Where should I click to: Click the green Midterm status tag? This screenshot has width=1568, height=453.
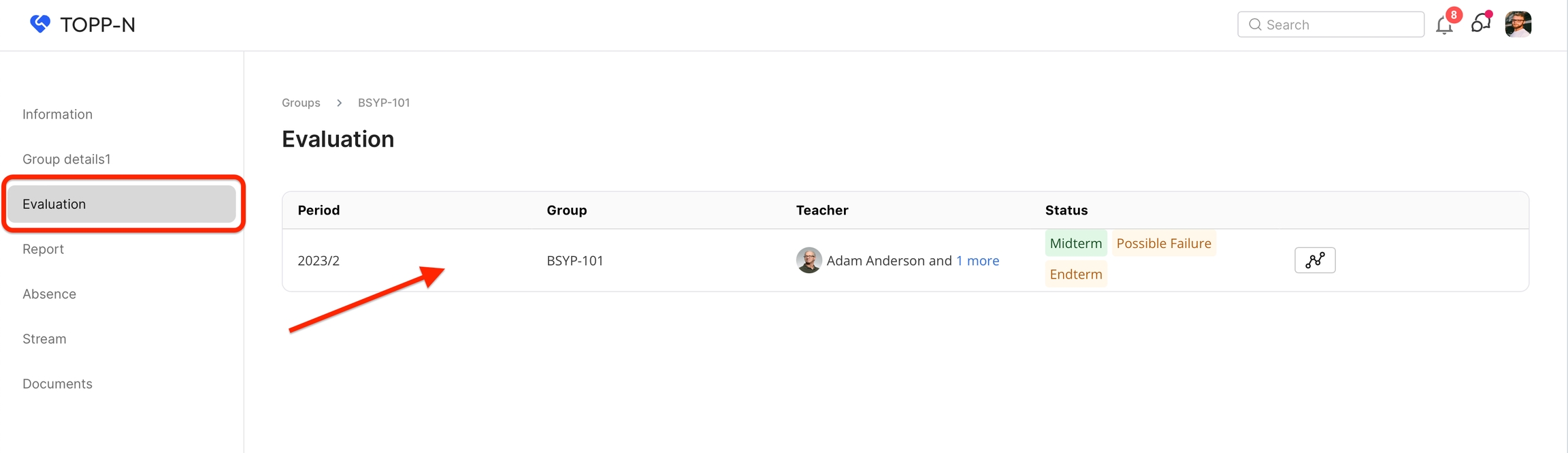1075,244
